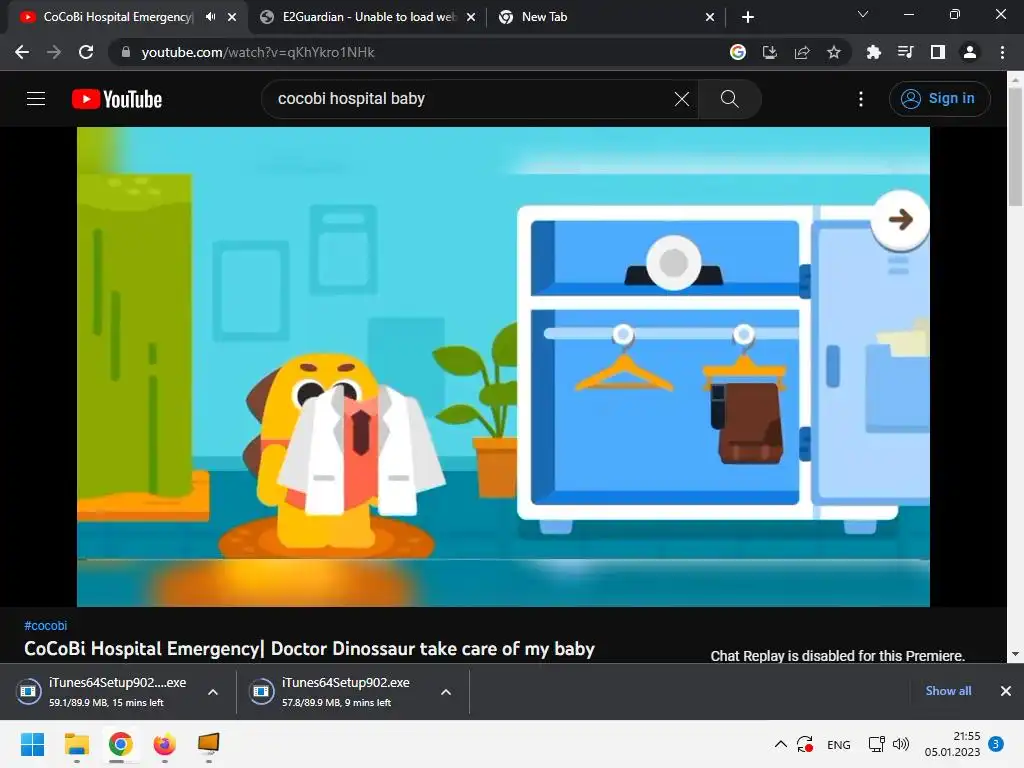
Task: Install the app via the address bar icon
Action: [770, 52]
